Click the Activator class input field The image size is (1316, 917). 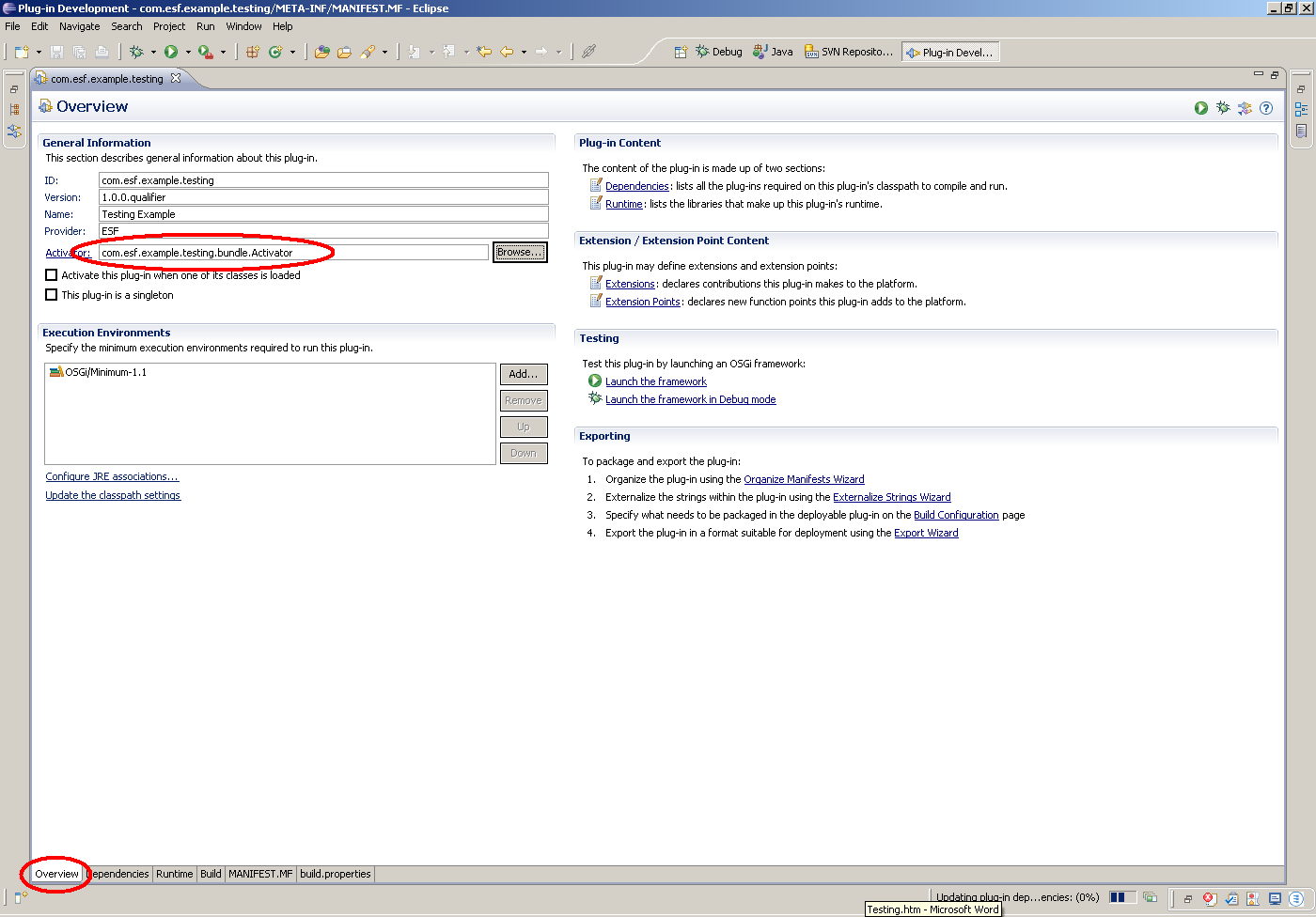pos(294,253)
